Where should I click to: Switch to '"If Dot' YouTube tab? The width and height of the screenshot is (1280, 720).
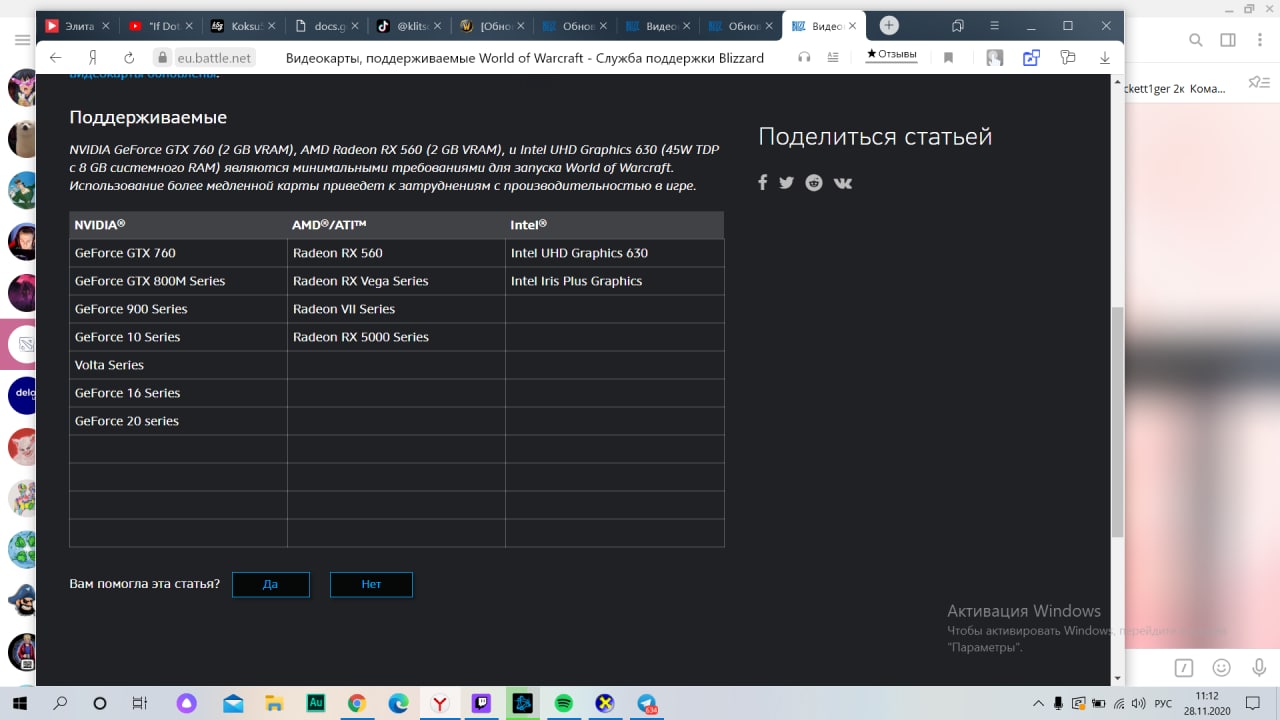tap(161, 26)
